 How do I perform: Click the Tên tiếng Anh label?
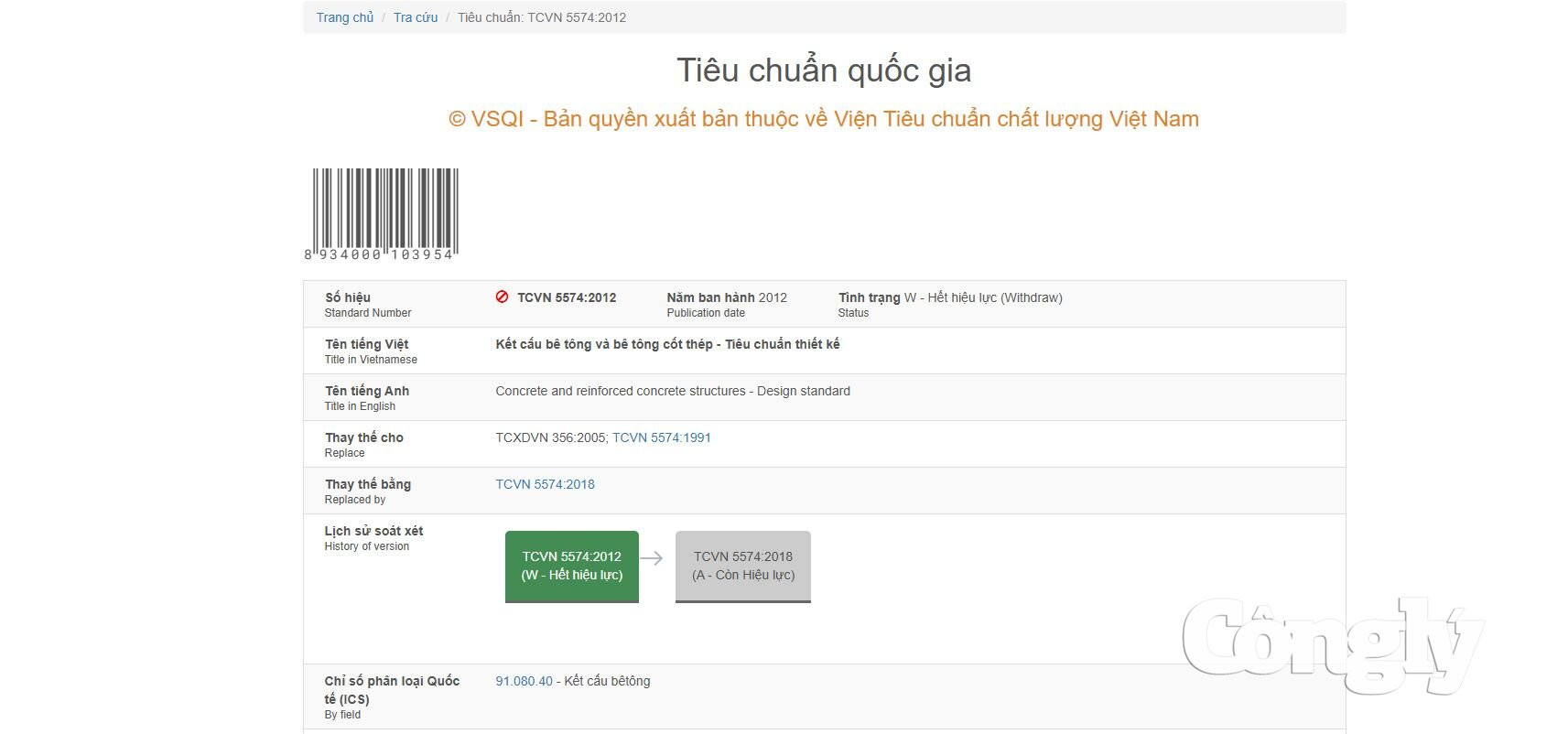tap(367, 391)
